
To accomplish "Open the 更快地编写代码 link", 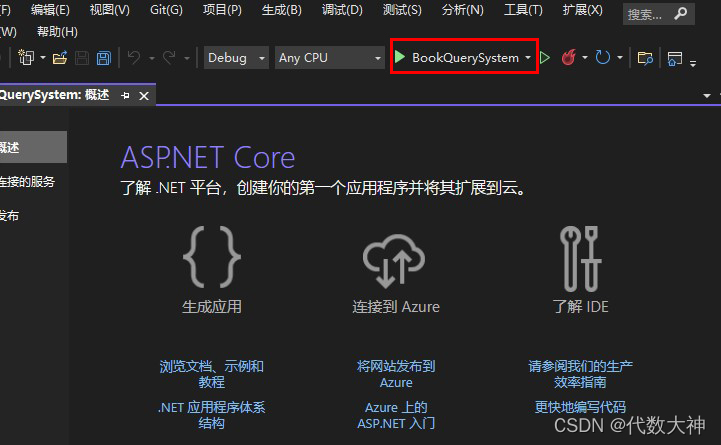I will pyautogui.click(x=580, y=407).
